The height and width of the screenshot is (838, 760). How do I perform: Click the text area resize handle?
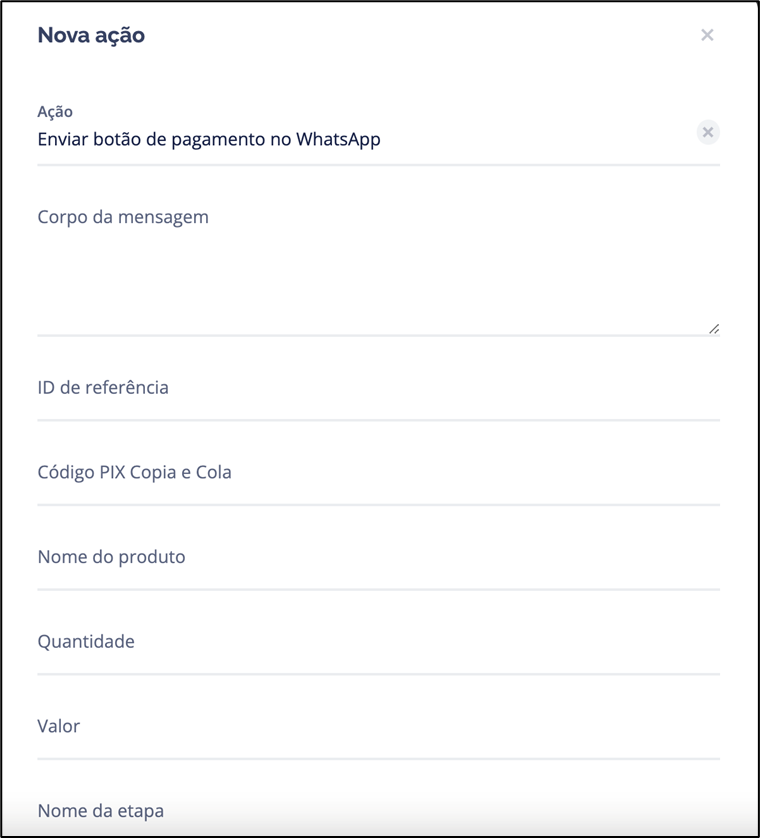(714, 328)
